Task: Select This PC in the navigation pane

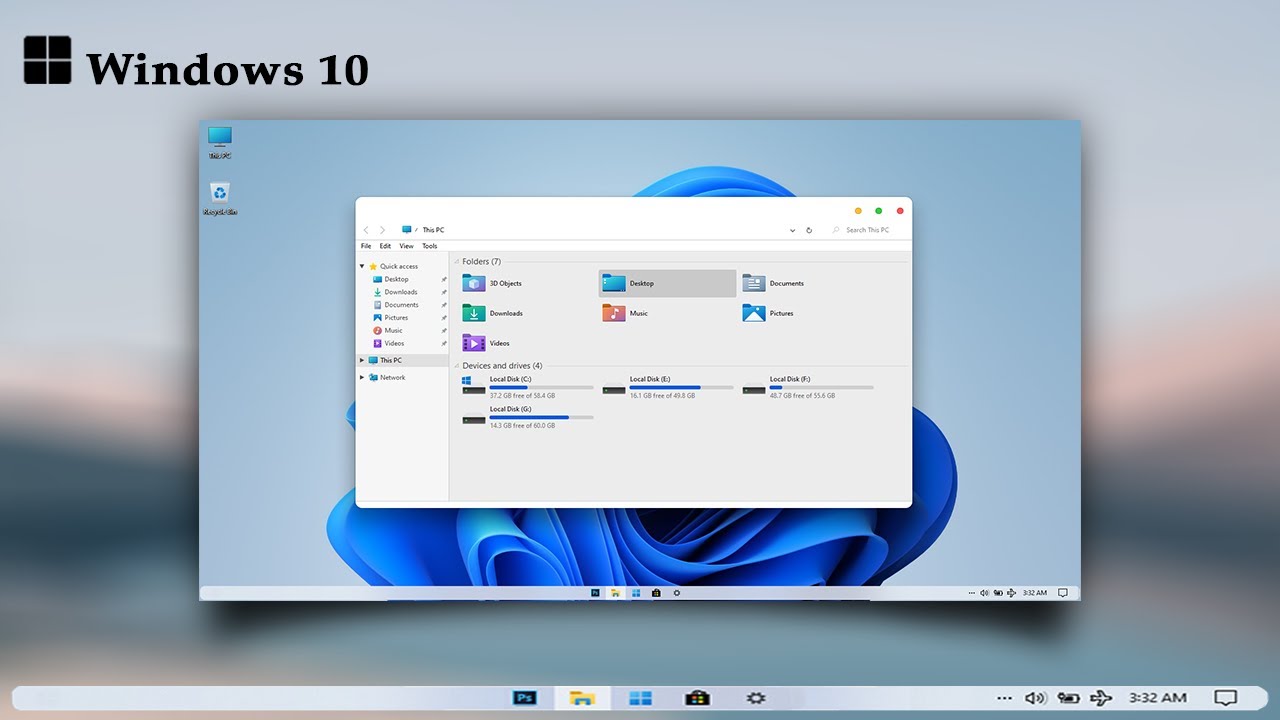Action: [x=403, y=360]
